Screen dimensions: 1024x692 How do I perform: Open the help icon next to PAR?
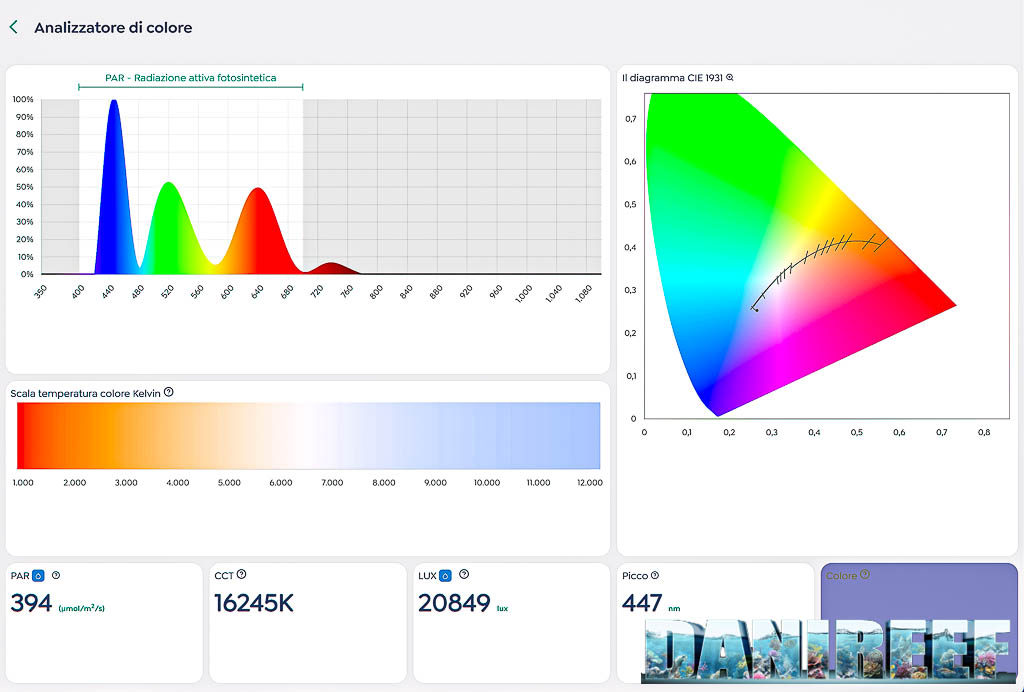coord(56,575)
